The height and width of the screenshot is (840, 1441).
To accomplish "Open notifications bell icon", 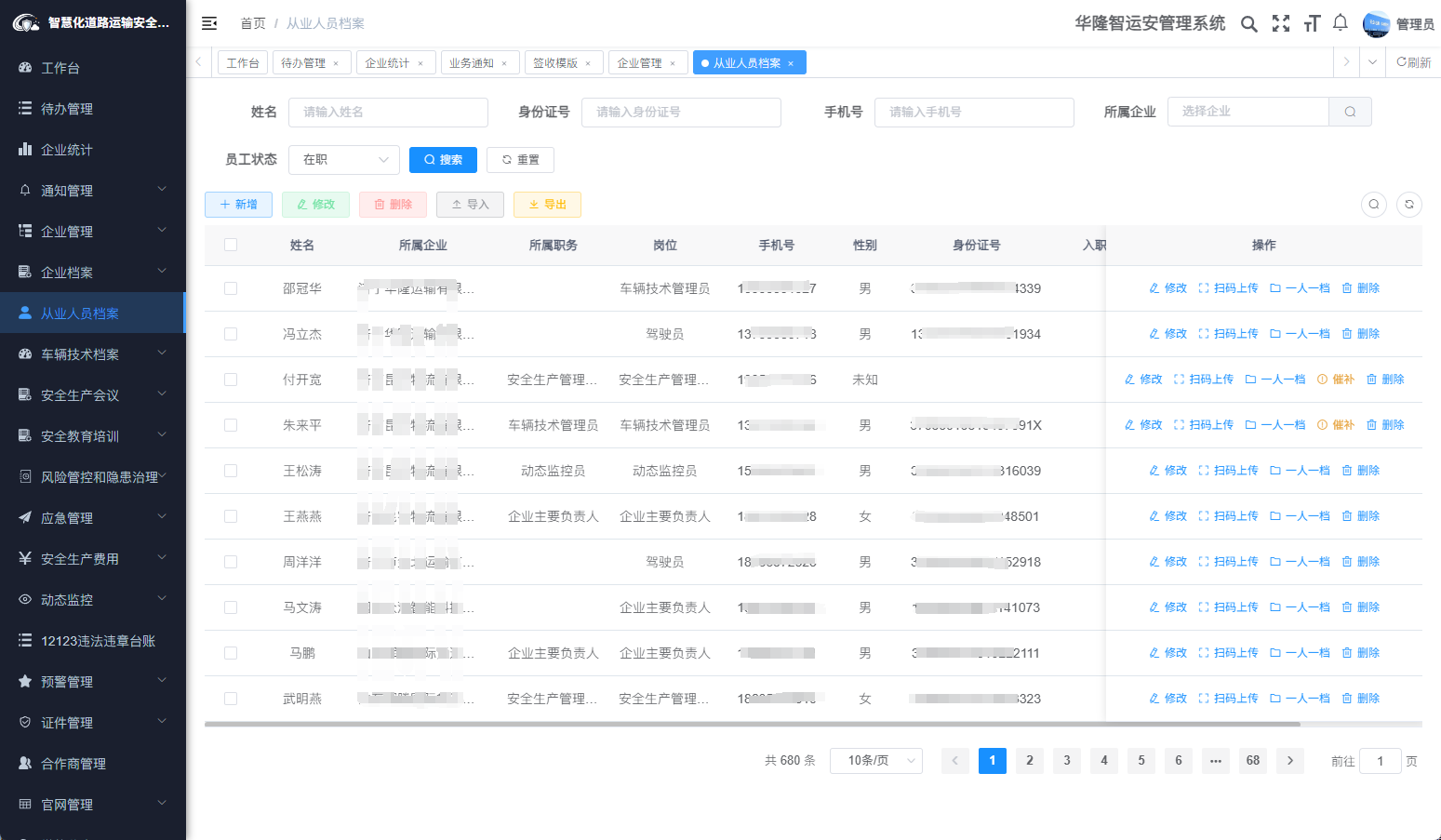I will pyautogui.click(x=1341, y=23).
